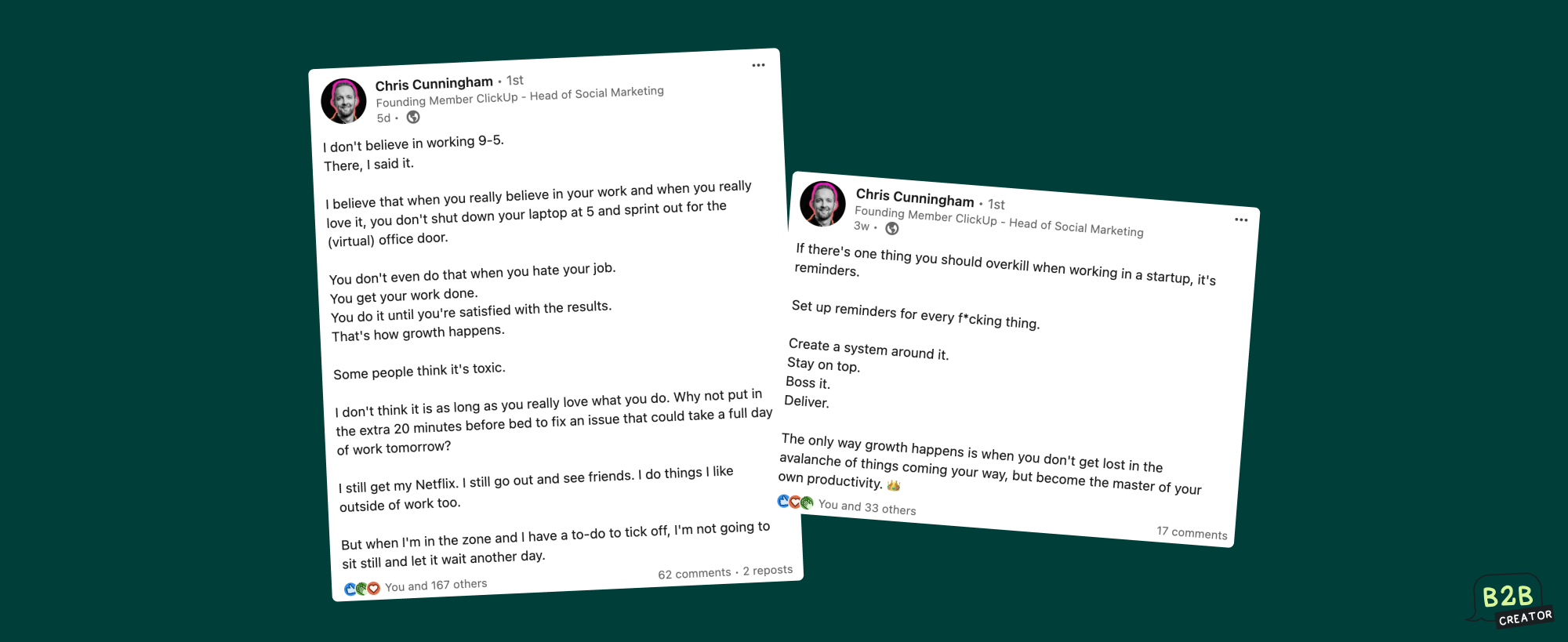Click the globe visibility icon on the 5d post
Viewport: 1568px width, 642px height.
click(x=413, y=118)
